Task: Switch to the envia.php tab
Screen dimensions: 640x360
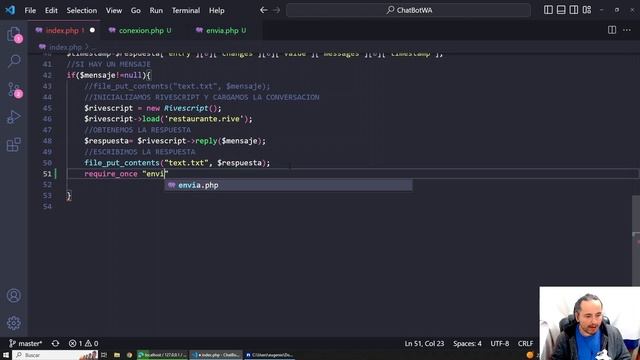Action: pos(222,31)
